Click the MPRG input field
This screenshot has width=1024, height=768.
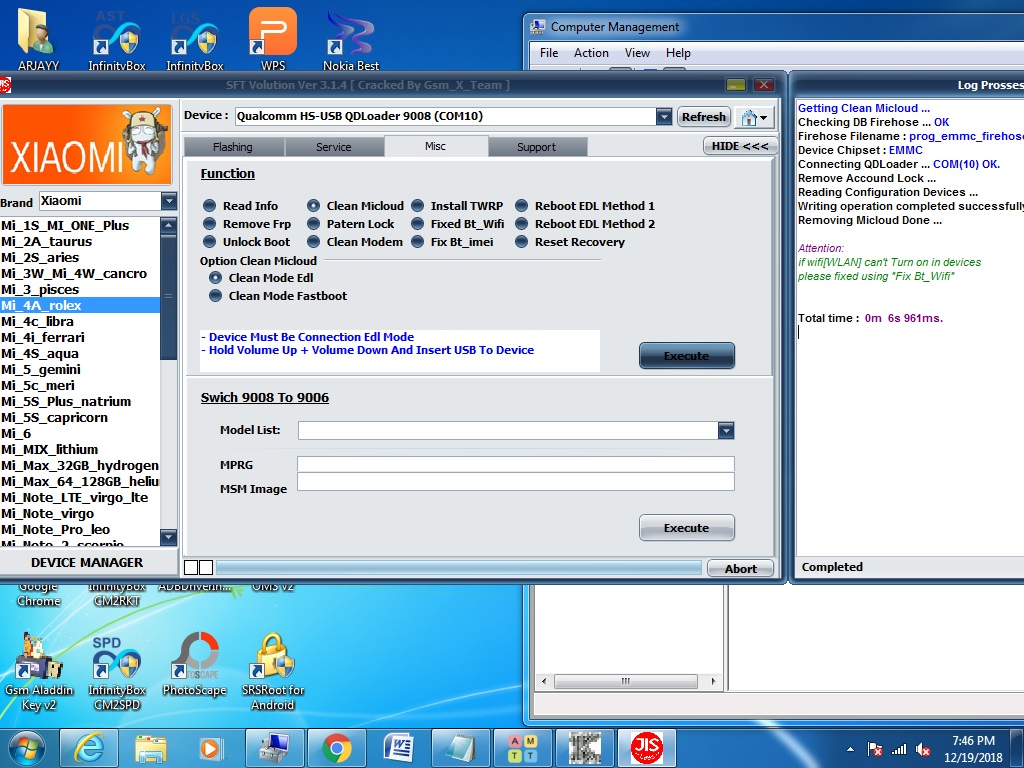pyautogui.click(x=515, y=464)
